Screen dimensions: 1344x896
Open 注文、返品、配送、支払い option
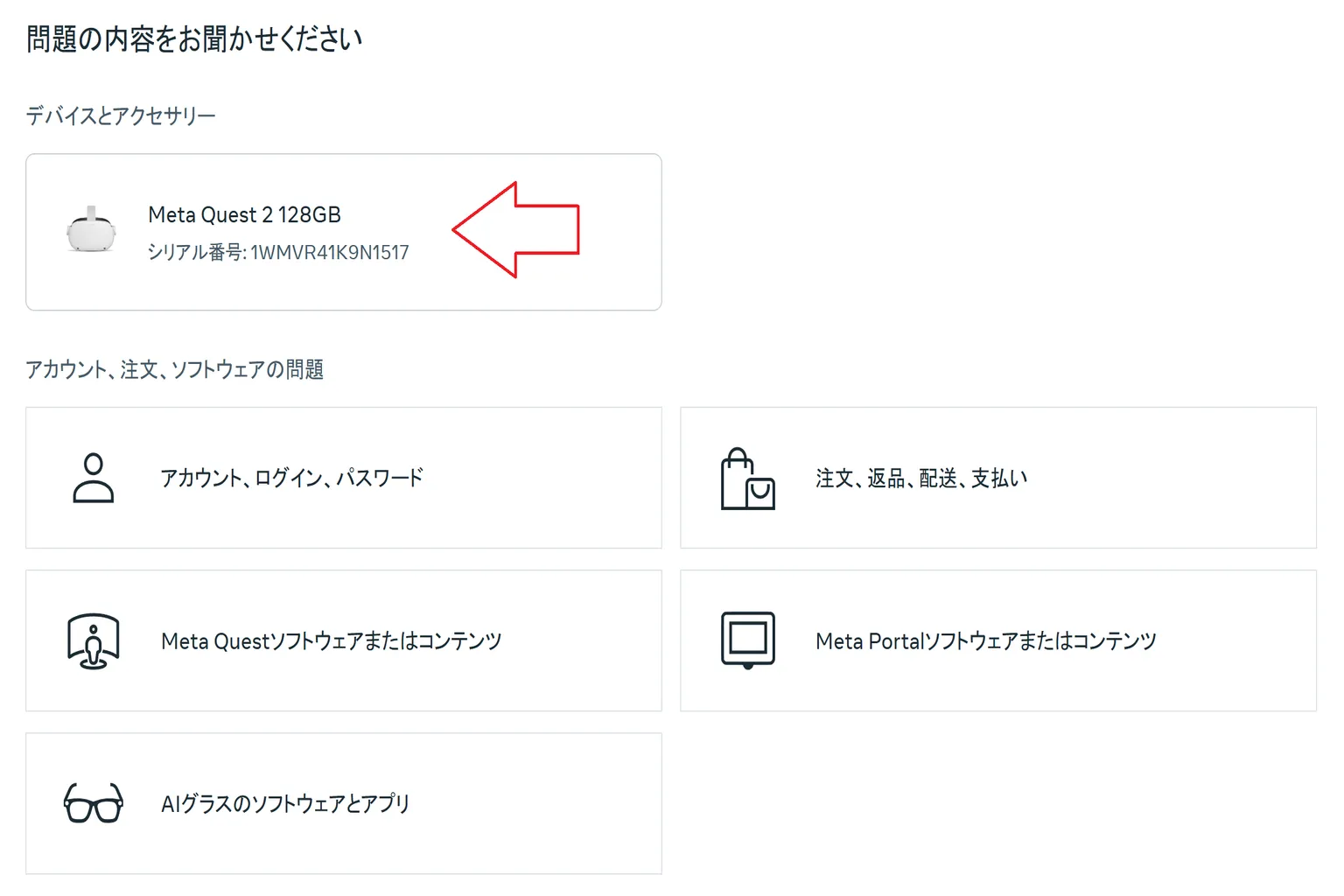click(x=998, y=478)
